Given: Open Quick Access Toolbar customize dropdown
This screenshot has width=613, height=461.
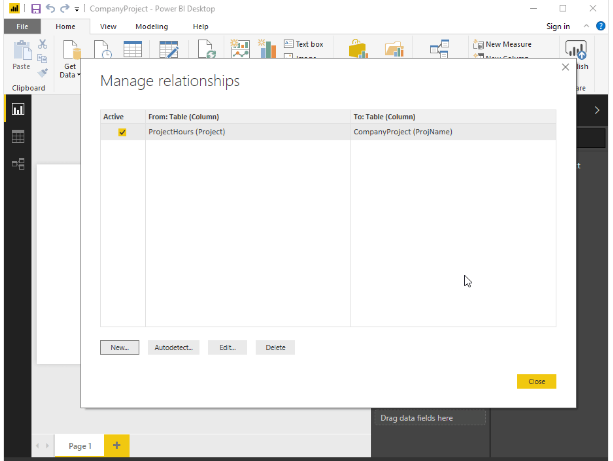Looking at the screenshot, I should pyautogui.click(x=77, y=9).
